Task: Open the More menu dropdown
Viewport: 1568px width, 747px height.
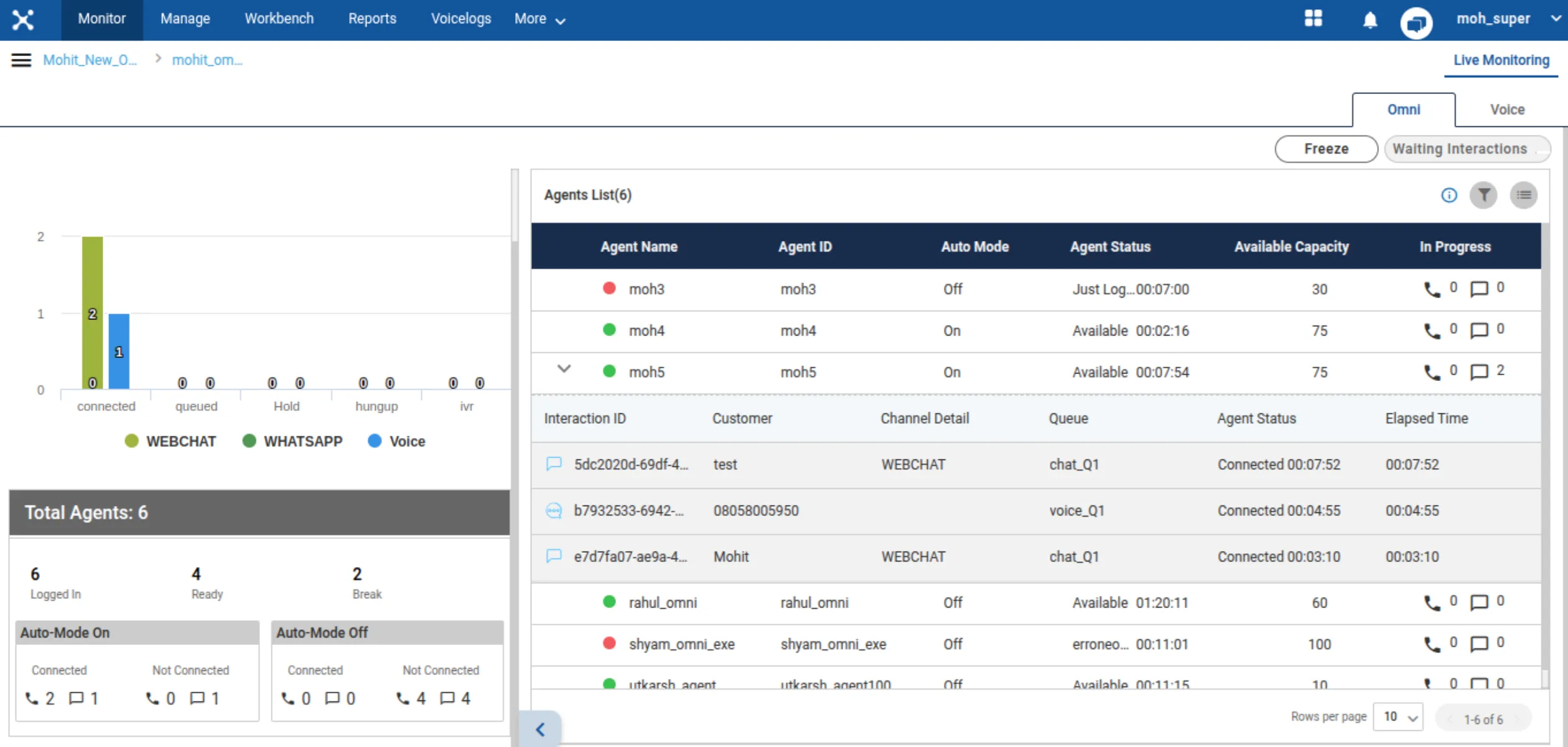Action: [539, 19]
